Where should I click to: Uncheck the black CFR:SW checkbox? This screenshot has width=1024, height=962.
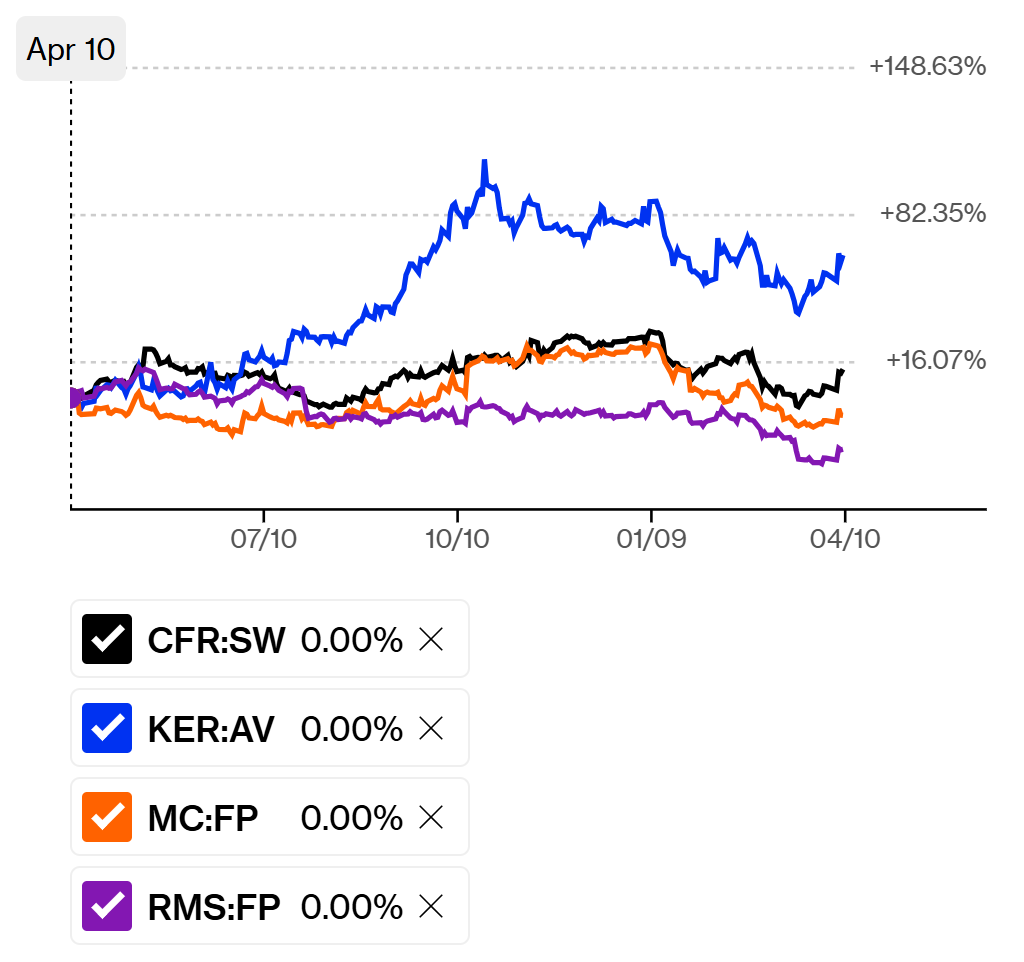coord(106,639)
